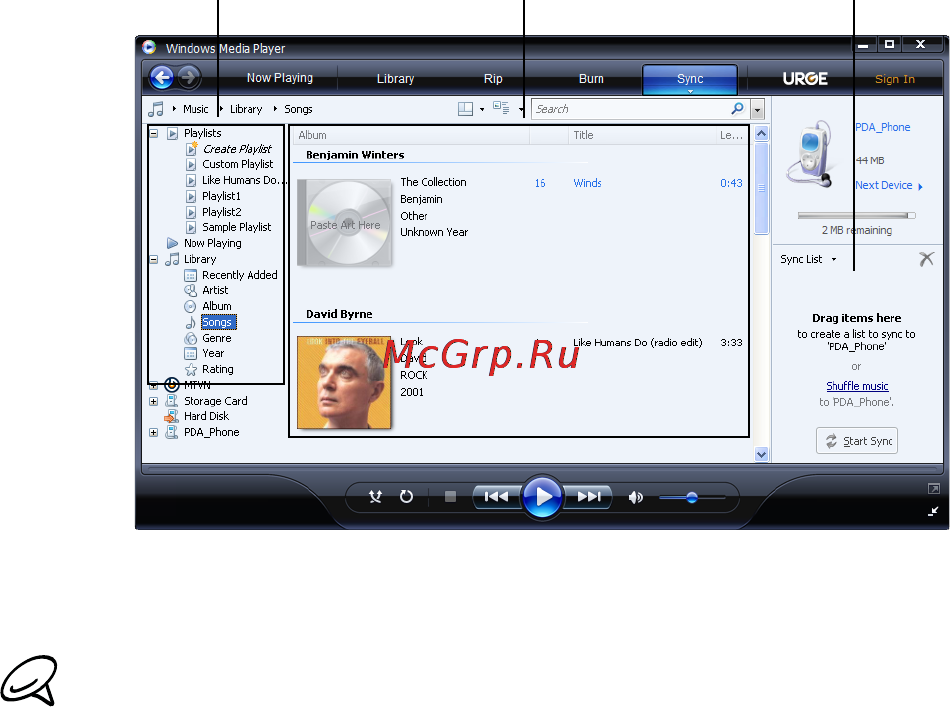Viewport: 950px width, 707px height.
Task: Open the Rip tab
Action: point(493,79)
